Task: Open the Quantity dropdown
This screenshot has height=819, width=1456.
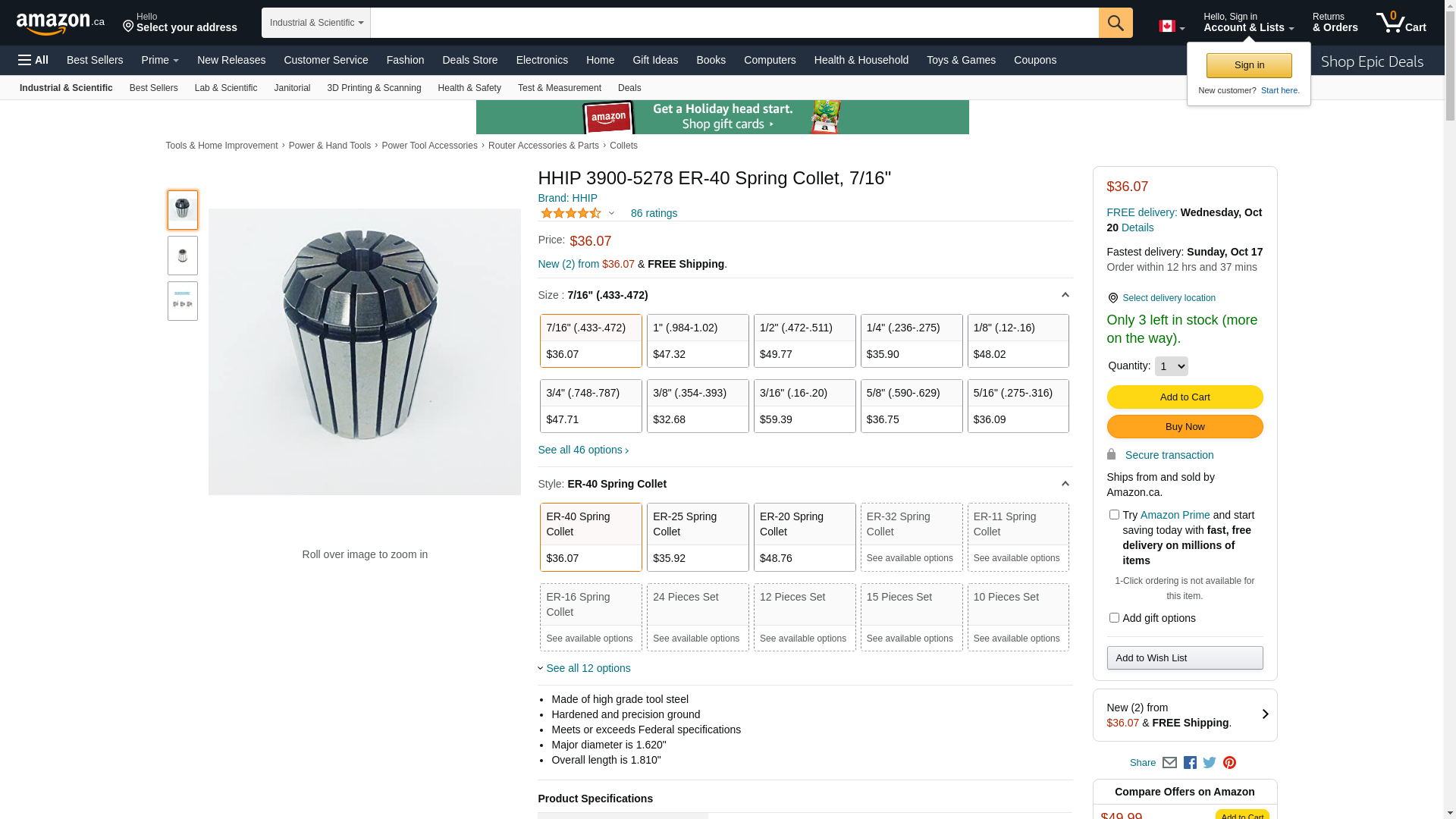Action: point(1171,366)
